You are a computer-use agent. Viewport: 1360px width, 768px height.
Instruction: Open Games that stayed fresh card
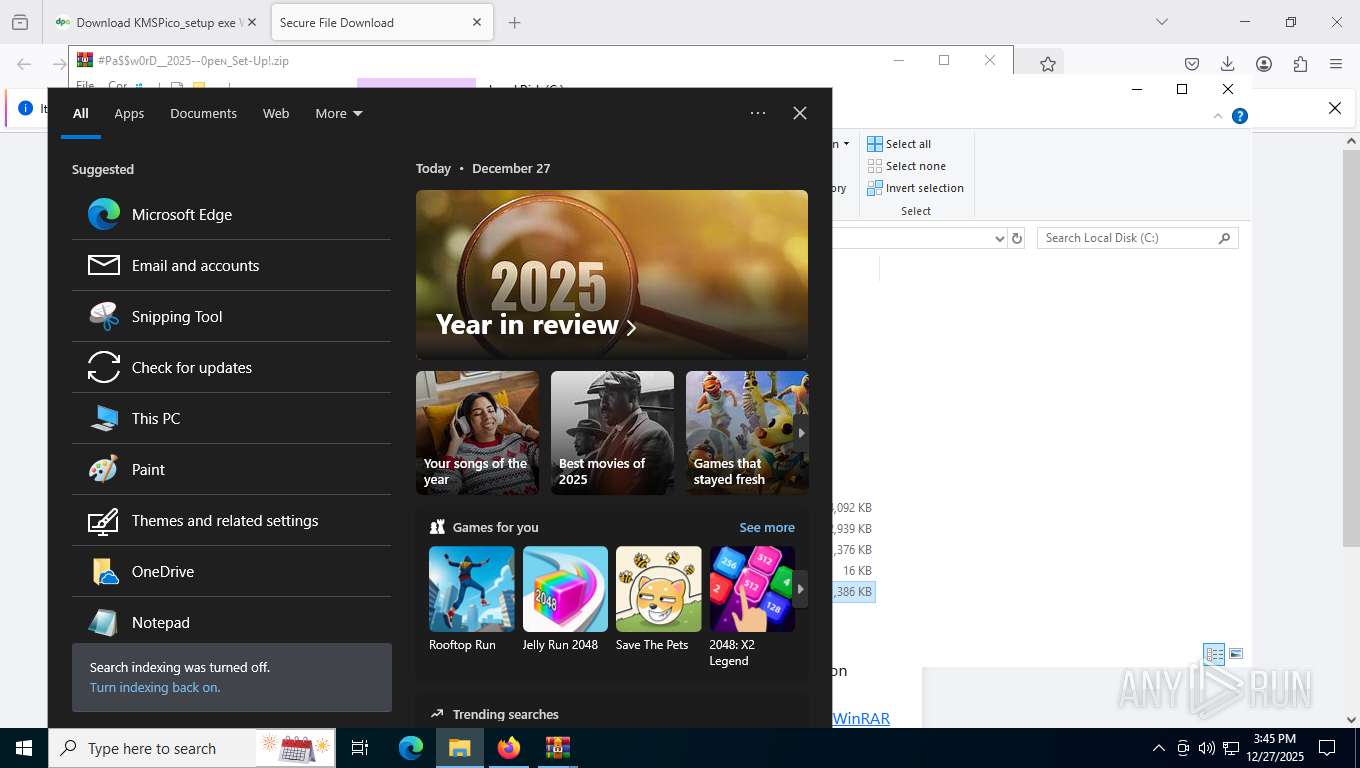pos(747,433)
